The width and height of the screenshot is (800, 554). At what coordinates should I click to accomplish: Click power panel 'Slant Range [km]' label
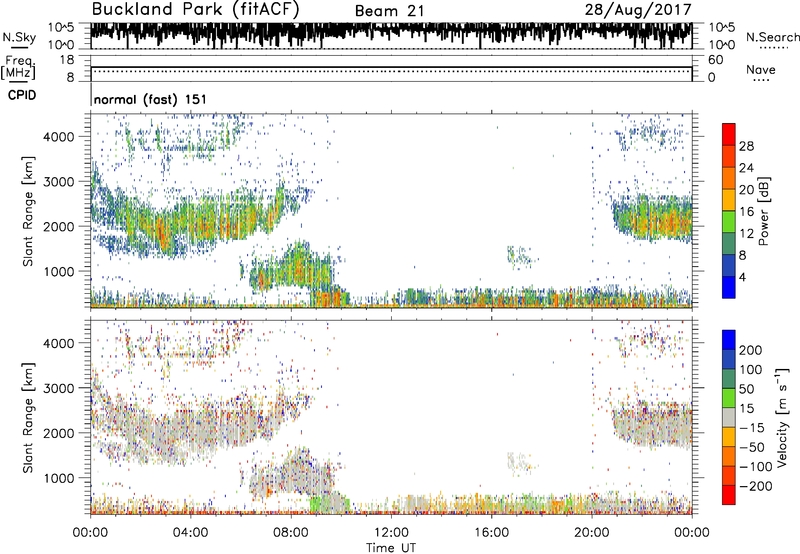(x=28, y=211)
